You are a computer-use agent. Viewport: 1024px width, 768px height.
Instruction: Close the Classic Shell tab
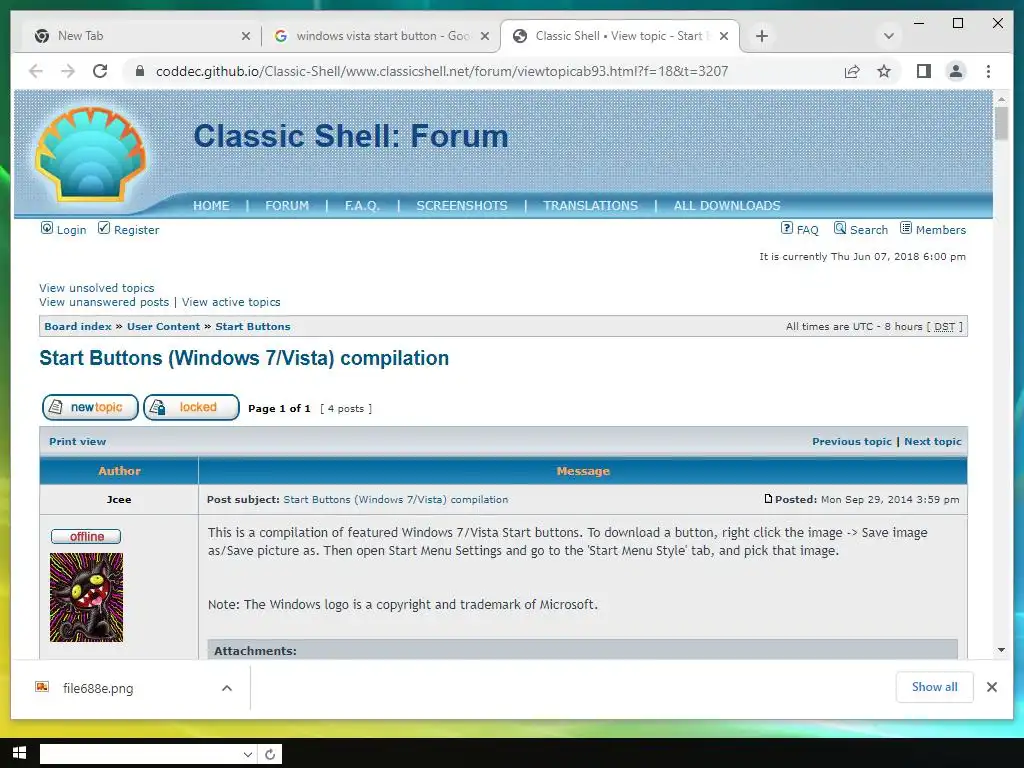click(724, 36)
